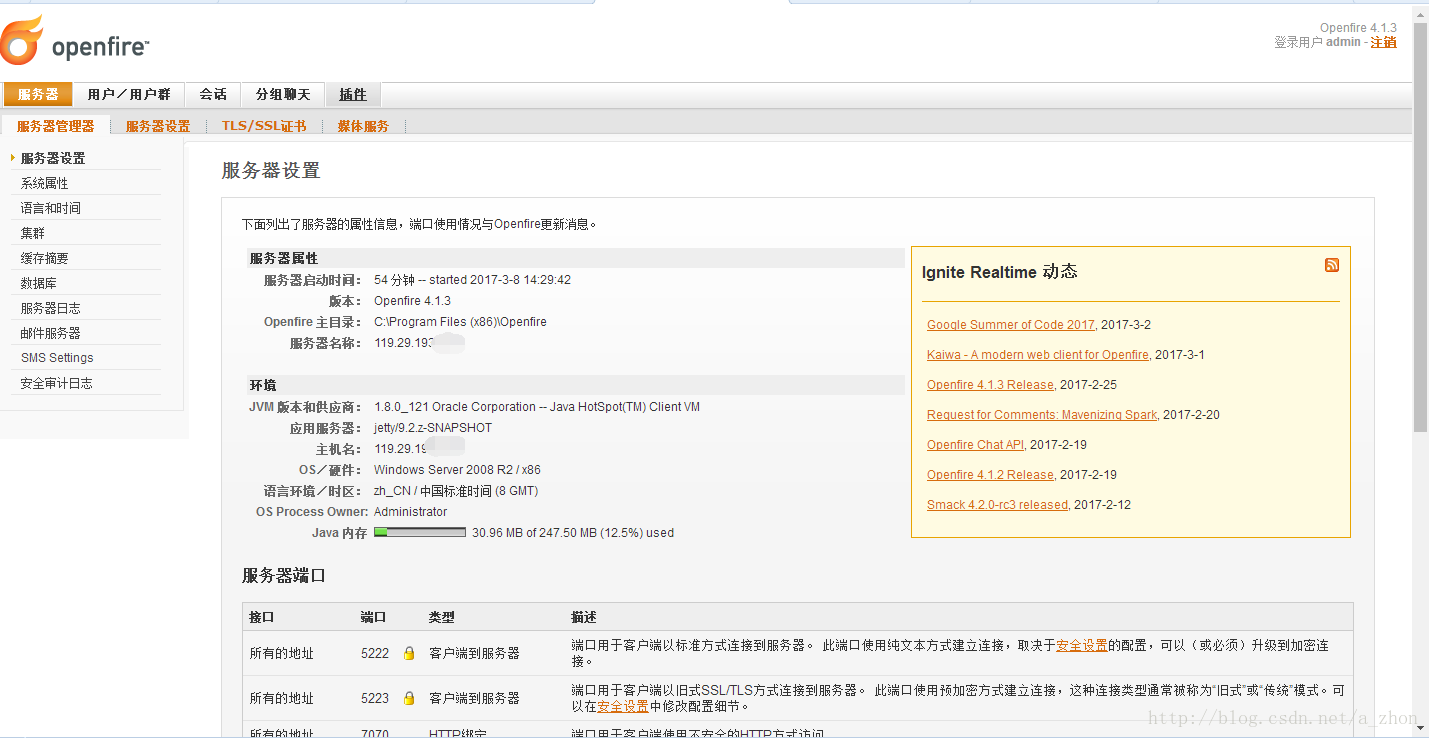Click the Ignite Realtime 动态 heading
1429x738 pixels.
pyautogui.click(x=999, y=272)
